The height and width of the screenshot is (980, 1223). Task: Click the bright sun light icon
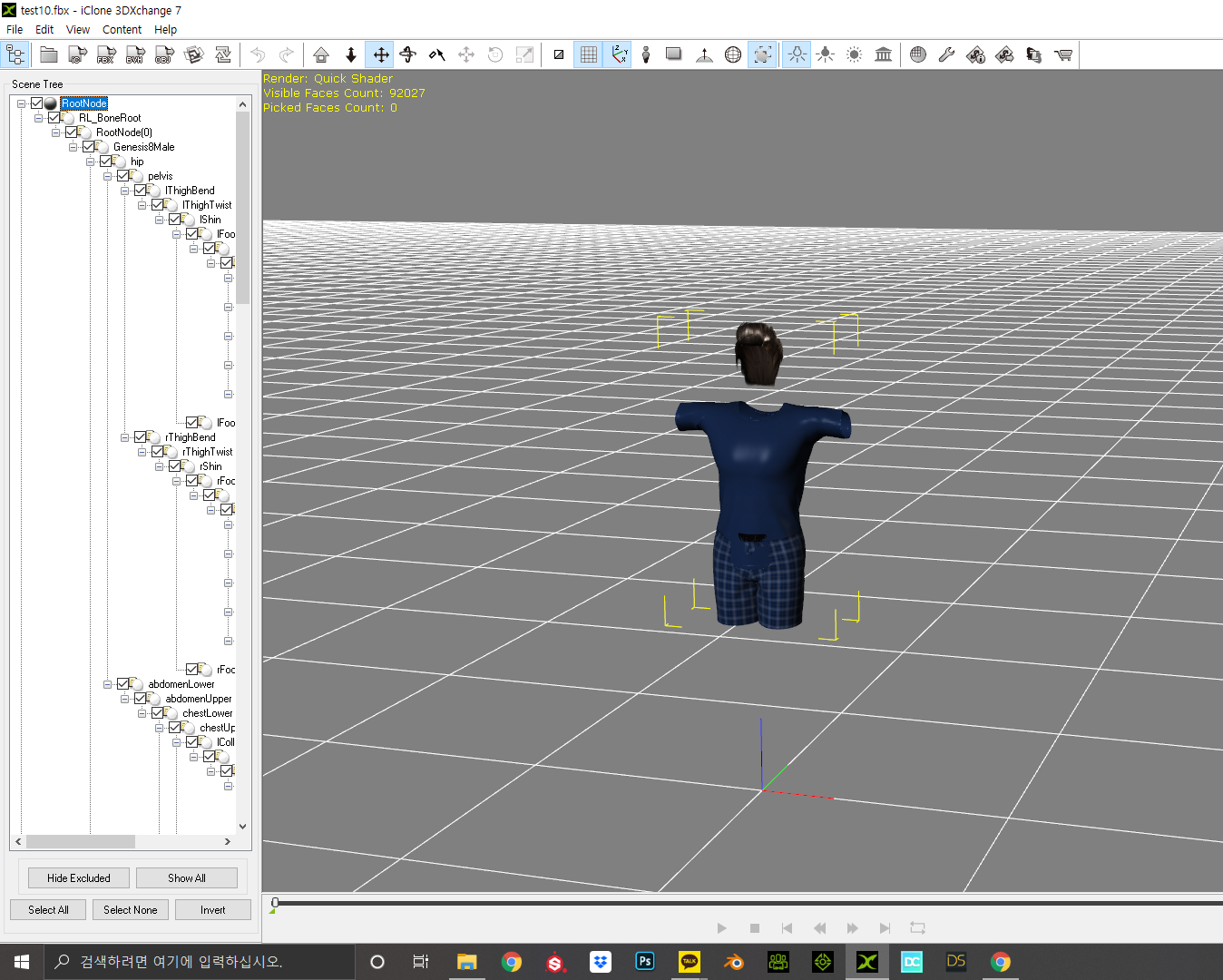click(854, 55)
